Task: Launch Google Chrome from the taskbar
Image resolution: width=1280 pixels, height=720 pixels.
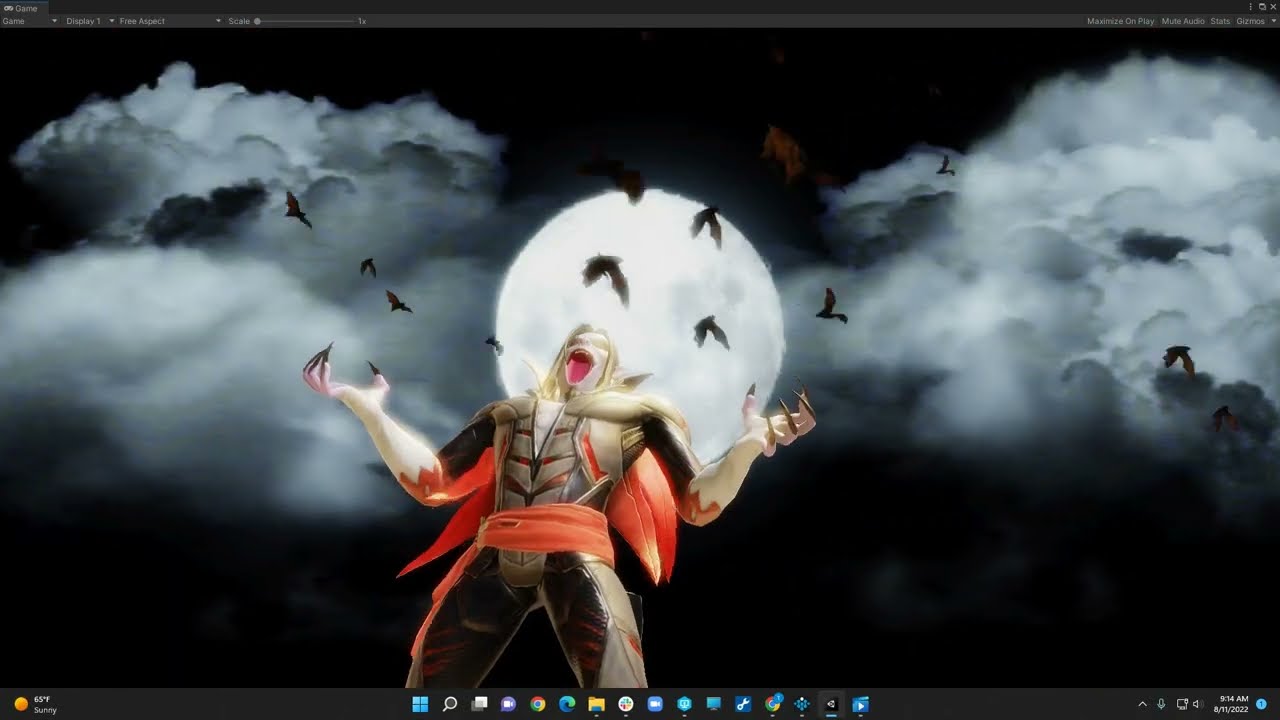Action: (538, 704)
